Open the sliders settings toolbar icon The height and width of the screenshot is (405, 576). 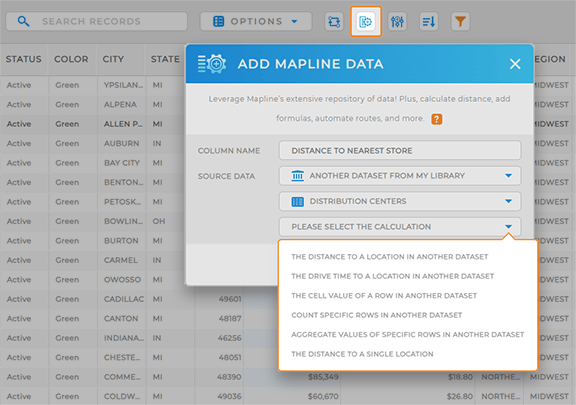click(397, 22)
